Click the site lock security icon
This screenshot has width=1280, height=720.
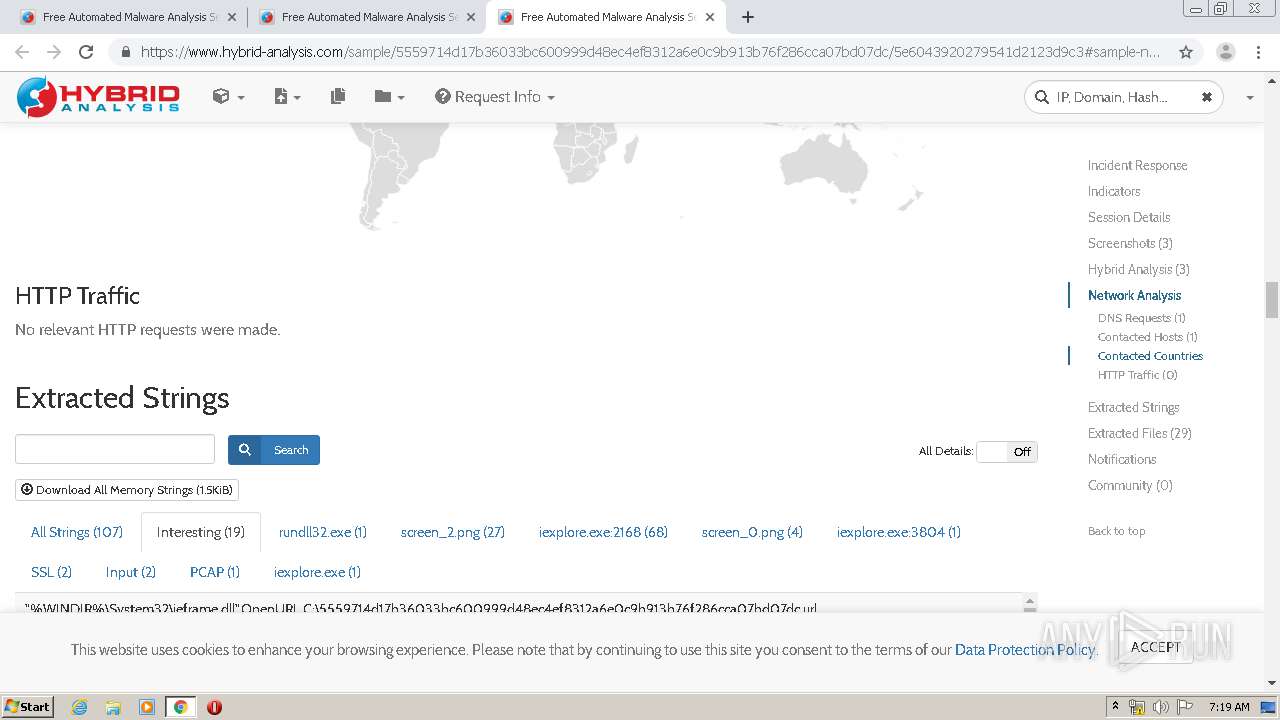pos(125,52)
